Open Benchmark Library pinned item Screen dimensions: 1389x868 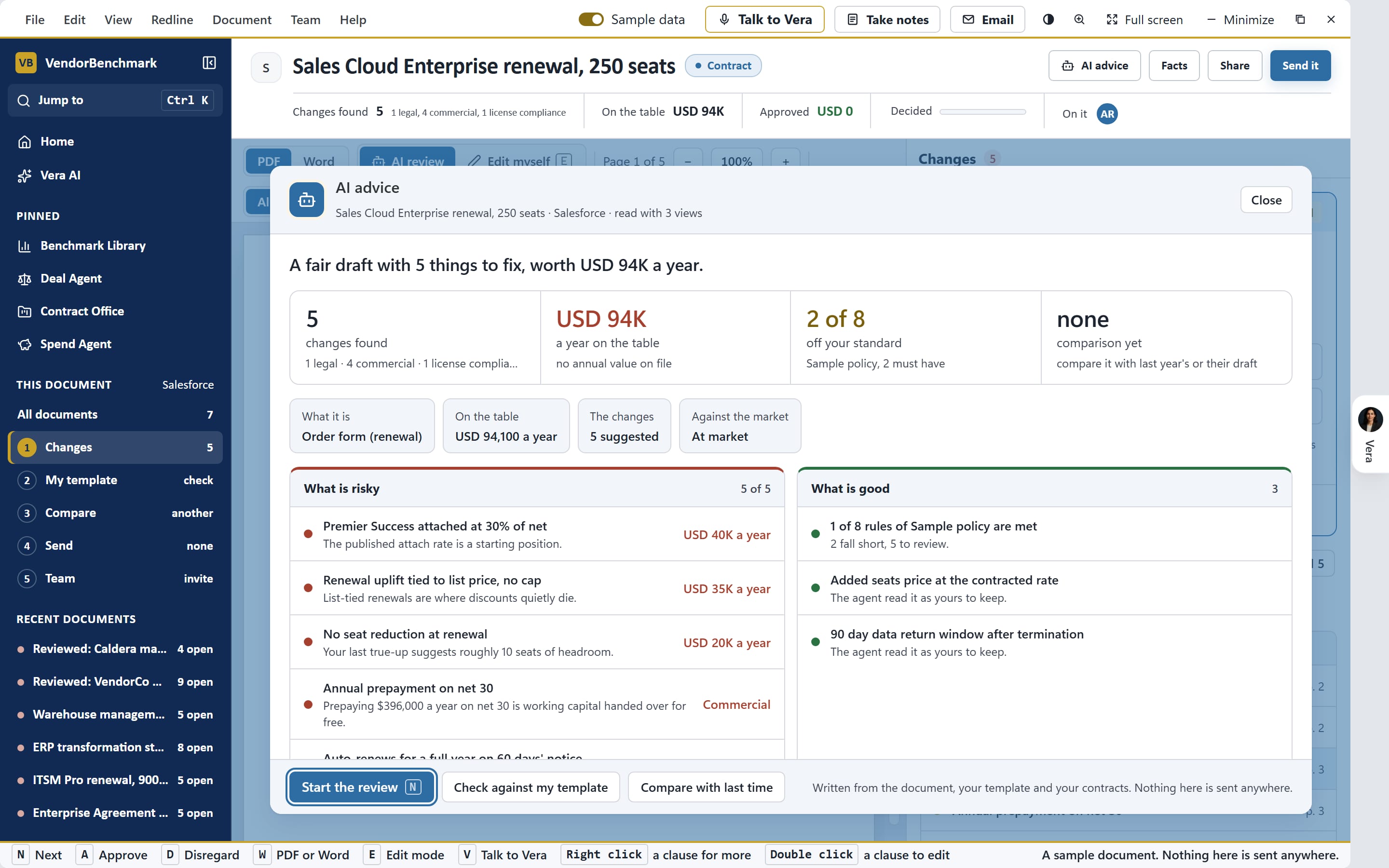(115, 246)
